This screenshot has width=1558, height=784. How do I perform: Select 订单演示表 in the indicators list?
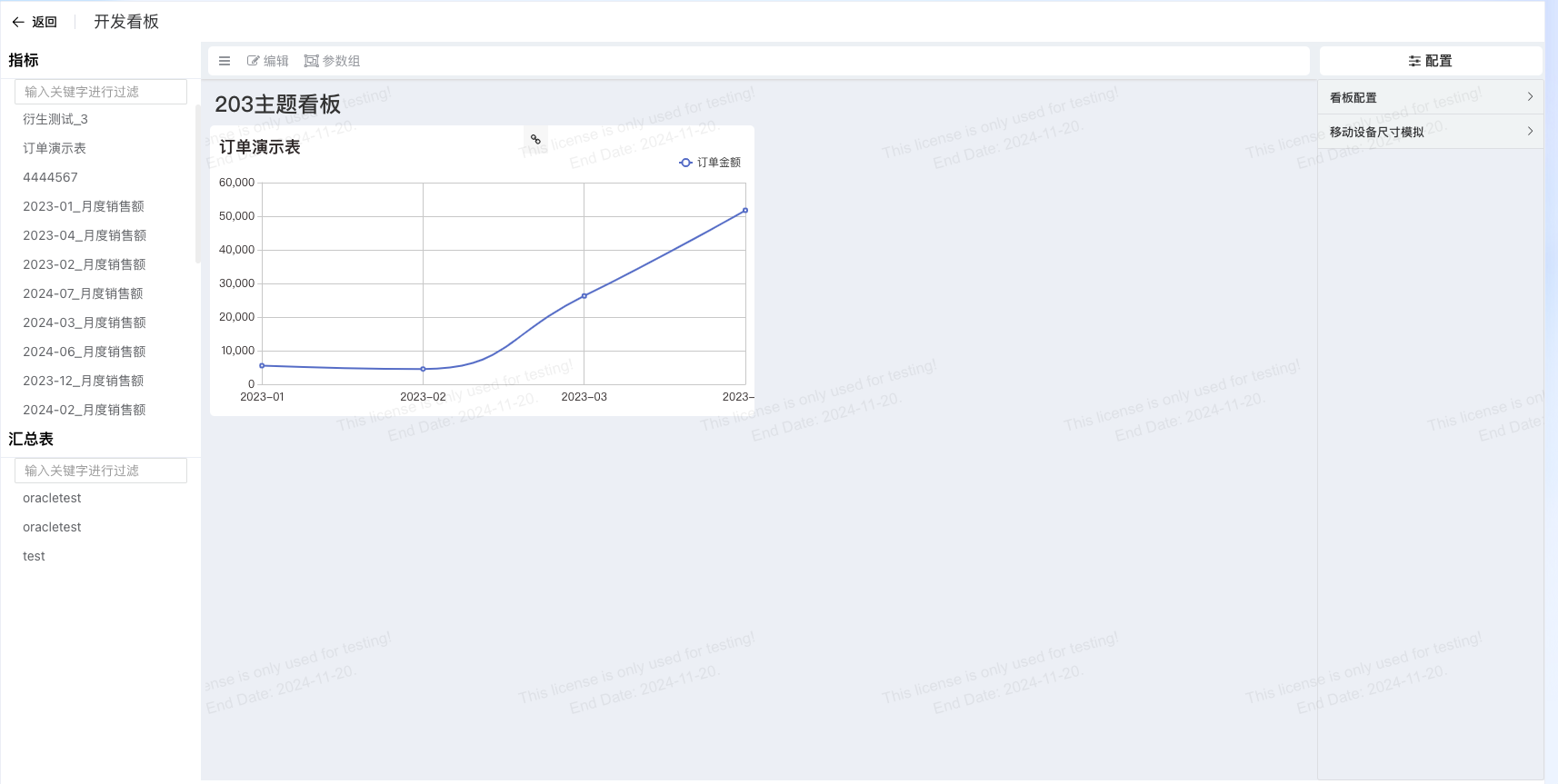(55, 148)
